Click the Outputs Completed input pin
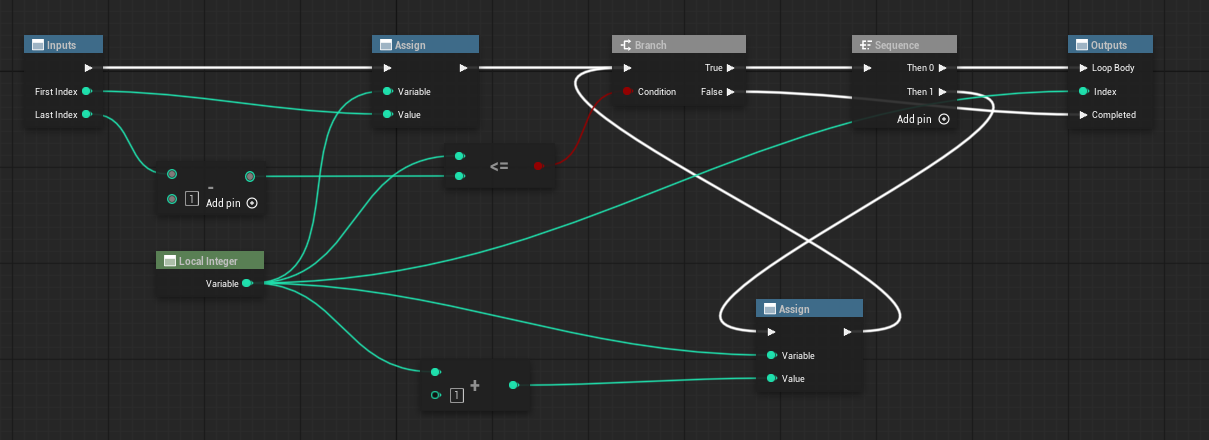1209x440 pixels. click(1083, 114)
